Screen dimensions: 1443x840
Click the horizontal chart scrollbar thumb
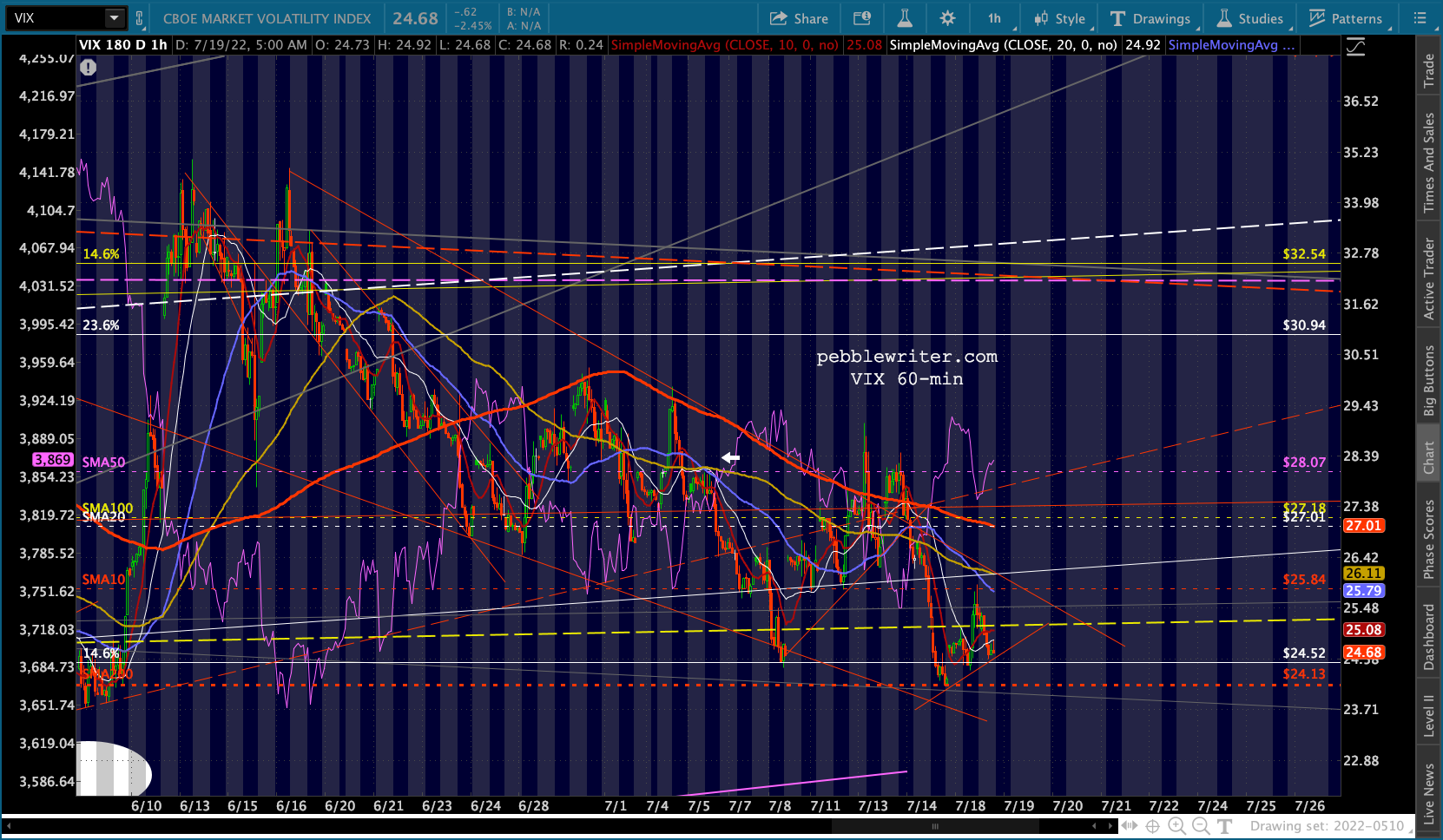[x=934, y=826]
